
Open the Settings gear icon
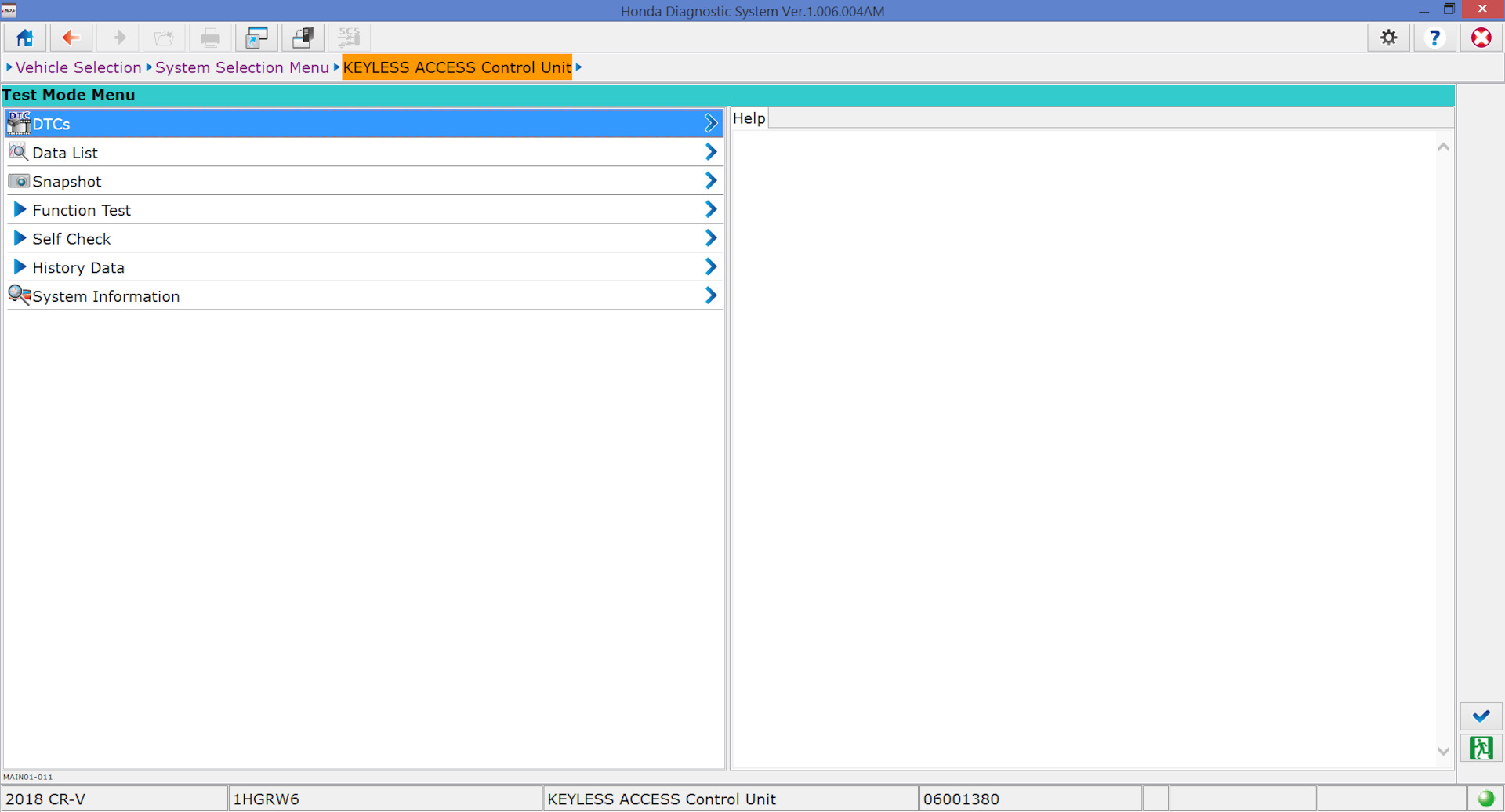pos(1388,38)
